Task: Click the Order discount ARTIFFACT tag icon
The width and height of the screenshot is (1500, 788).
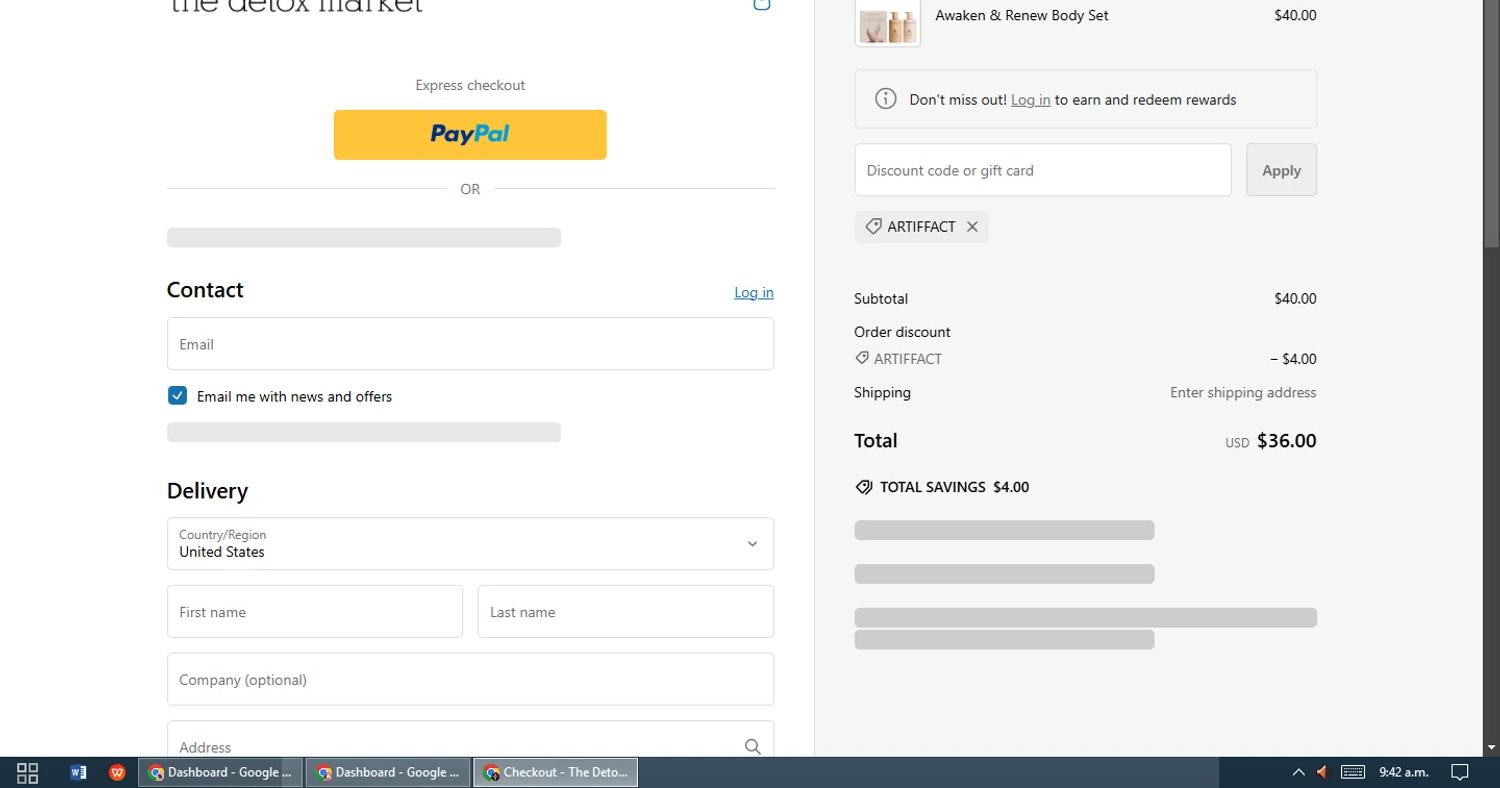Action: click(862, 358)
